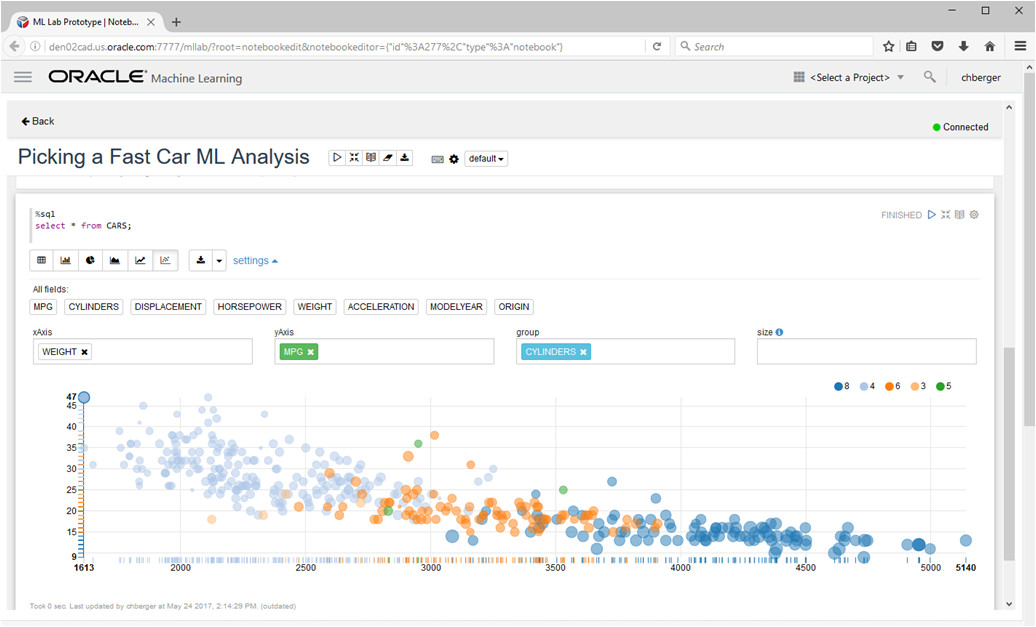Viewport: 1036px width, 627px height.
Task: Select the pie chart visualization
Action: click(90, 260)
